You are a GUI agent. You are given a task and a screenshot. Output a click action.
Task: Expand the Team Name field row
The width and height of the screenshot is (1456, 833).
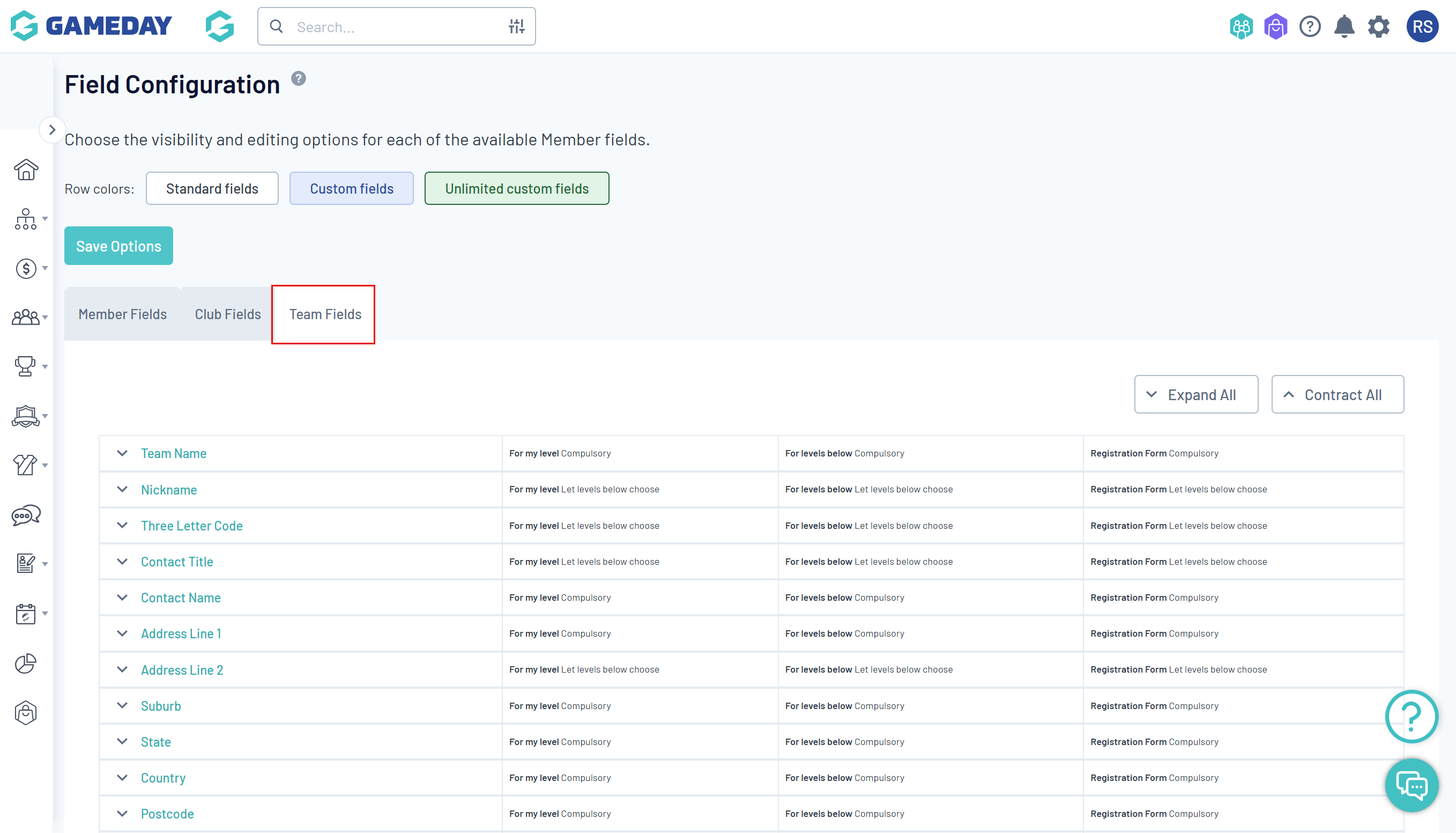(122, 453)
